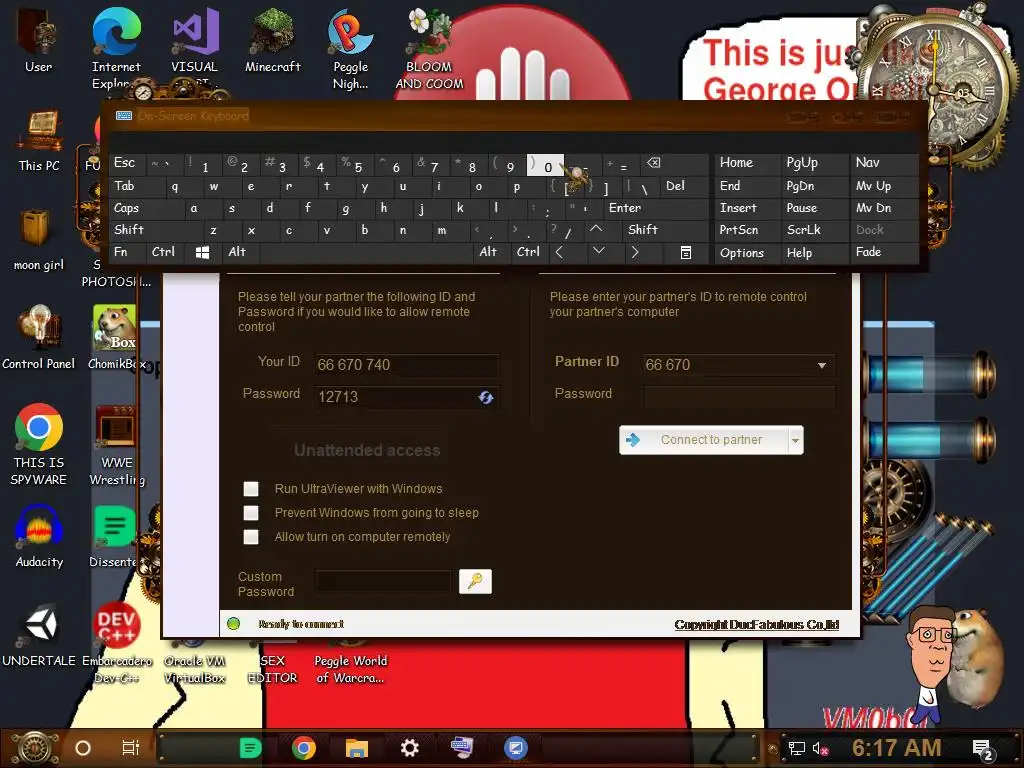The width and height of the screenshot is (1024, 768).
Task: Open the WWE Wrestling desktop icon
Action: click(116, 445)
